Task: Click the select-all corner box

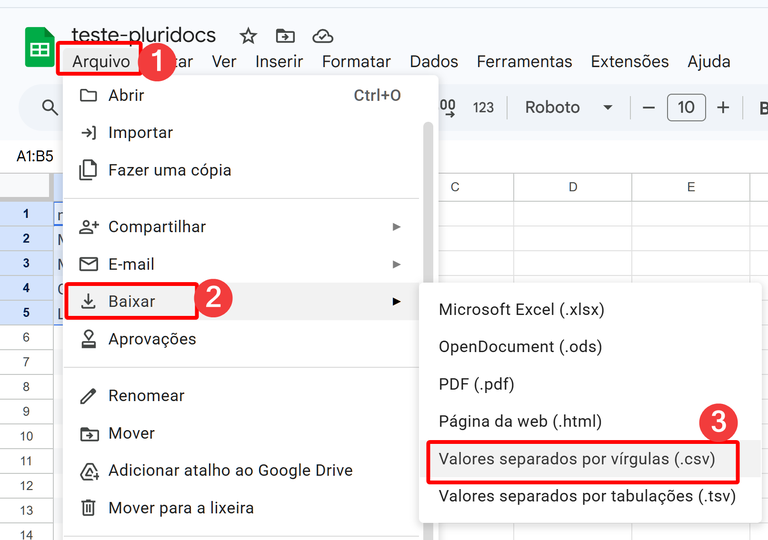Action: click(25, 187)
